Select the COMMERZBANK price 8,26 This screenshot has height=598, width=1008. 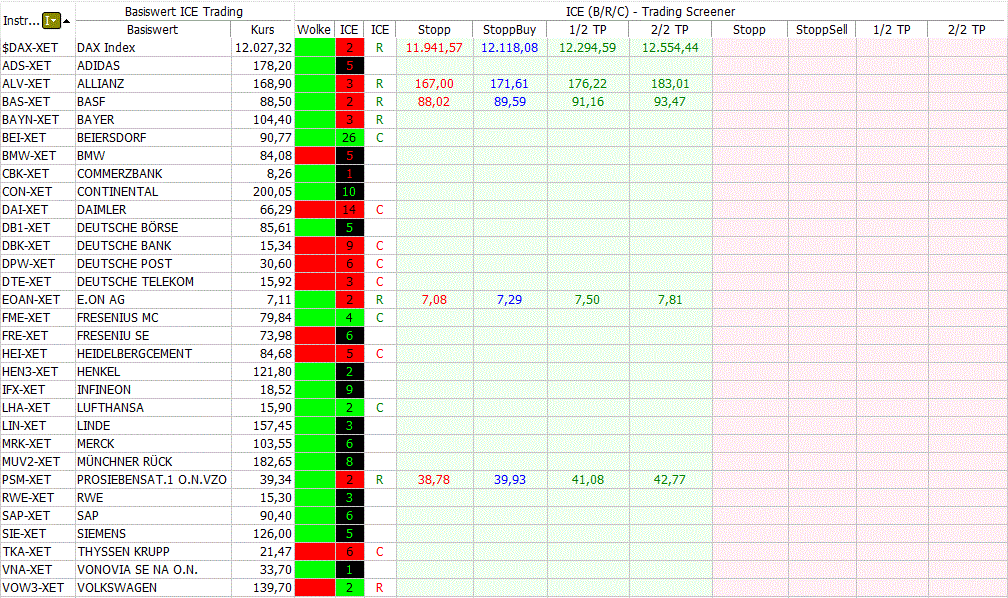click(x=279, y=174)
